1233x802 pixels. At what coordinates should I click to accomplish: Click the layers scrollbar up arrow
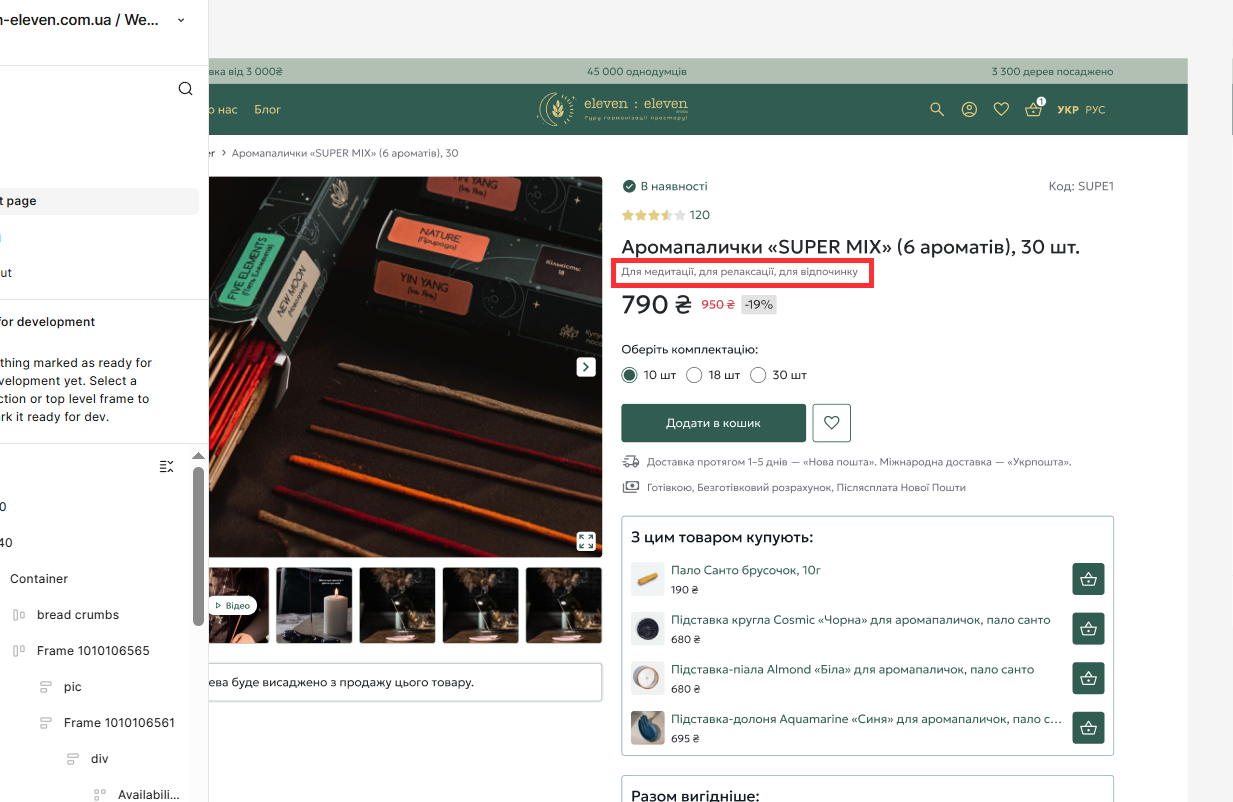coord(198,456)
